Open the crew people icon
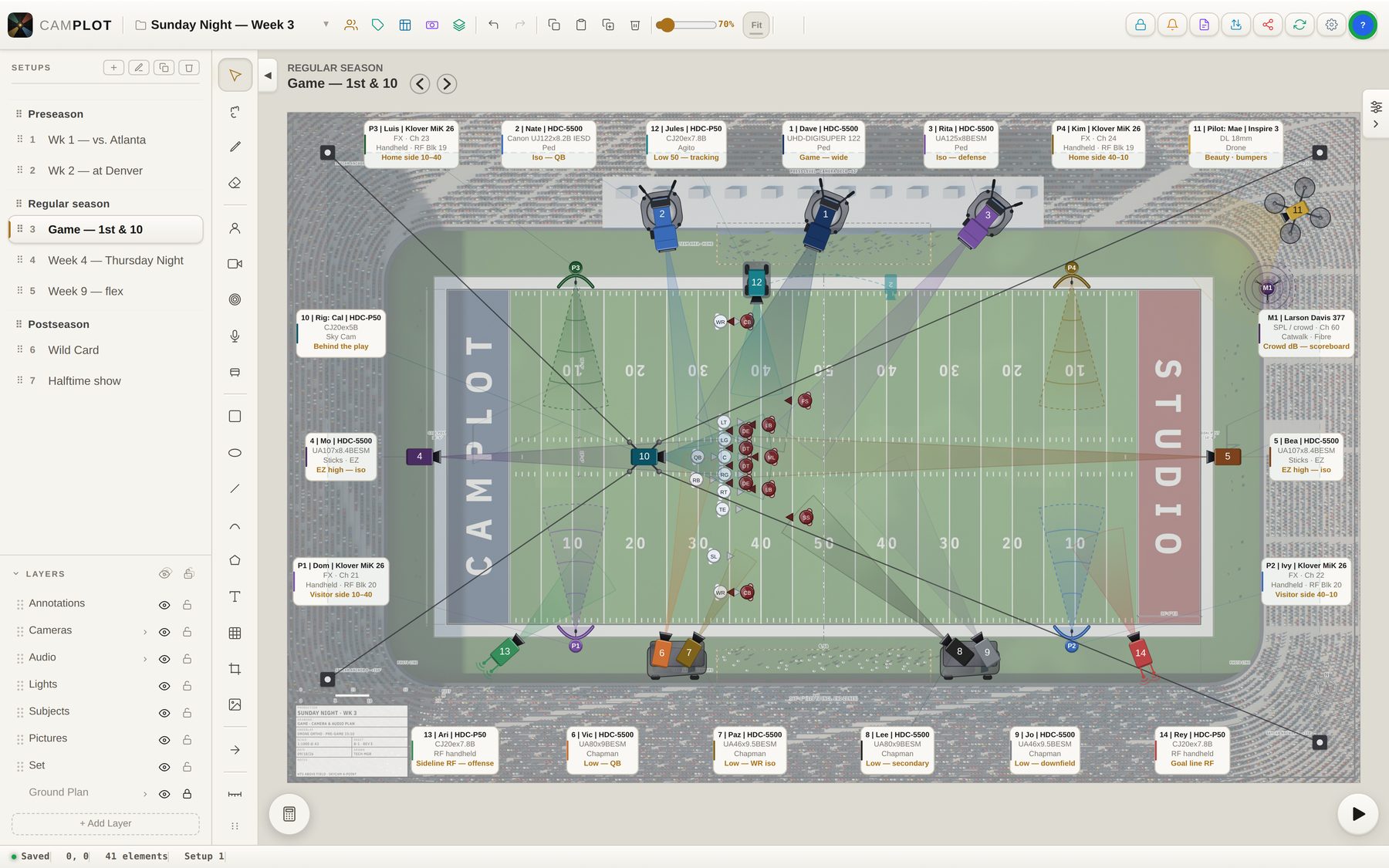This screenshot has width=1389, height=868. coord(351,25)
